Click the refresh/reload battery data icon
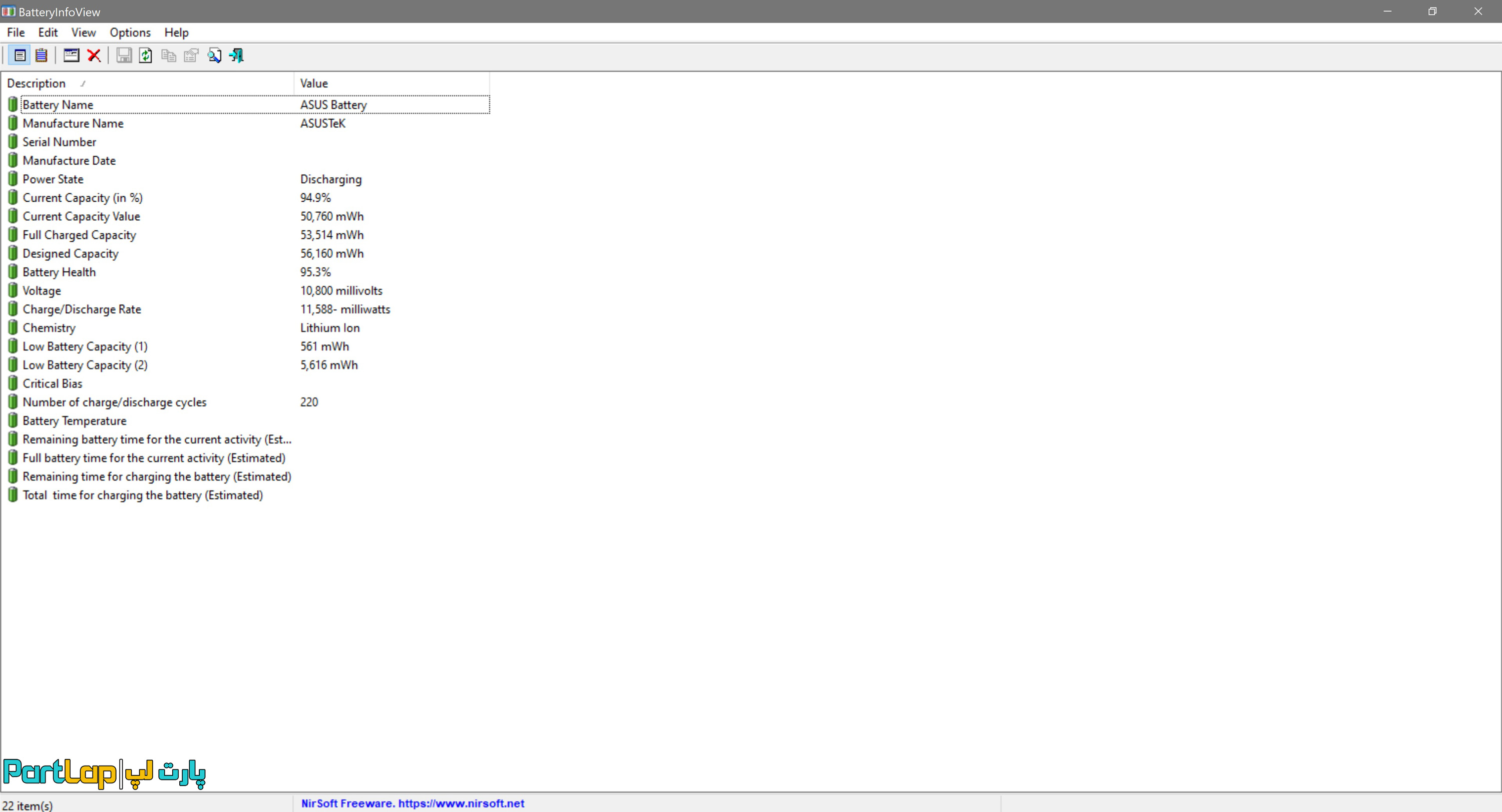This screenshot has height=812, width=1502. pos(146,55)
